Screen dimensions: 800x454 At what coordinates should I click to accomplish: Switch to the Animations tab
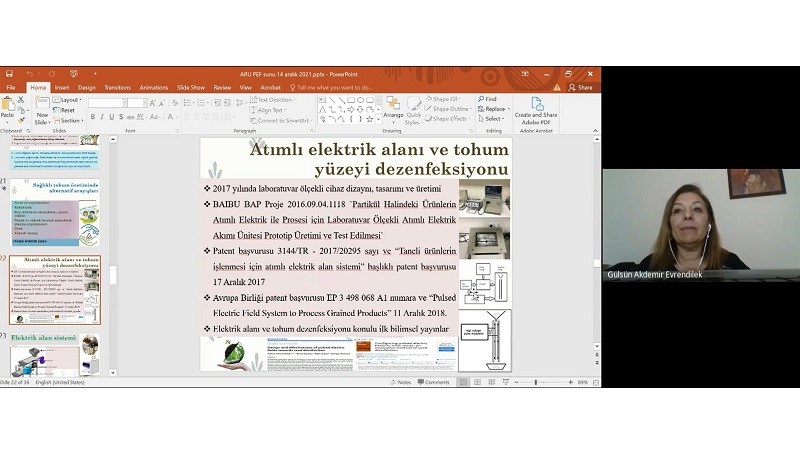154,88
